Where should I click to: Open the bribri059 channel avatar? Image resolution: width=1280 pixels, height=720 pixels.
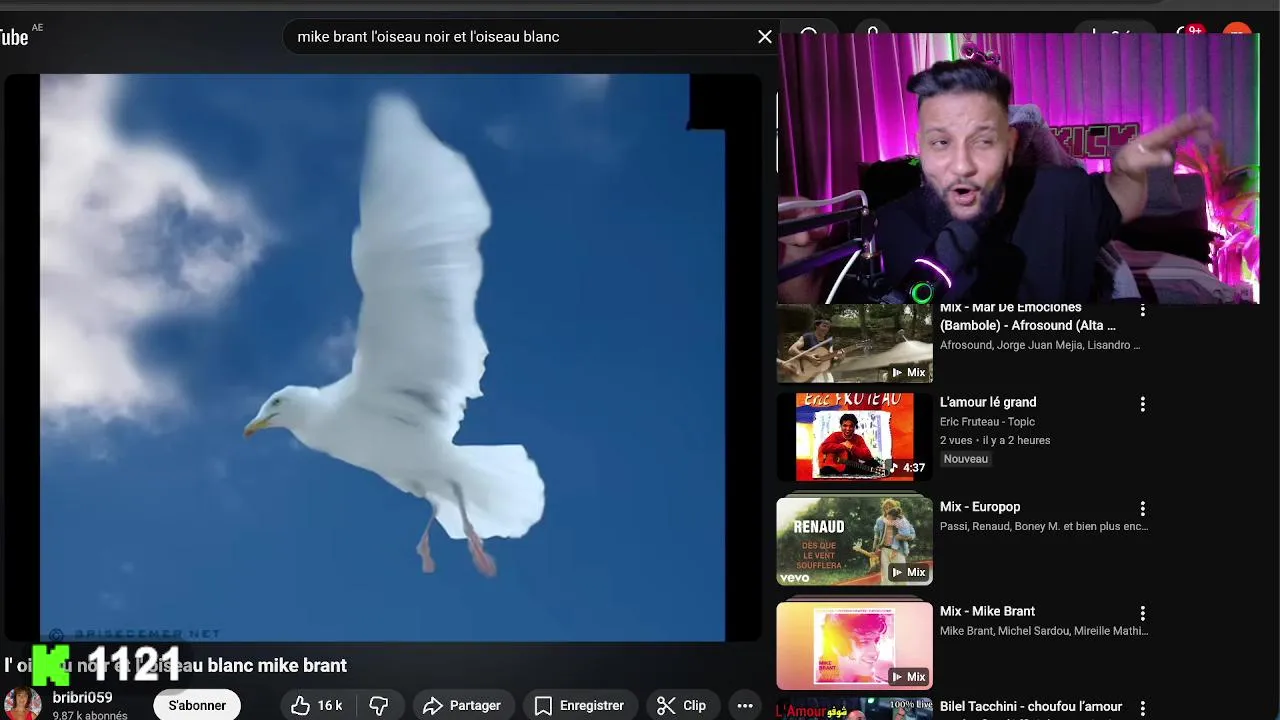click(21, 704)
